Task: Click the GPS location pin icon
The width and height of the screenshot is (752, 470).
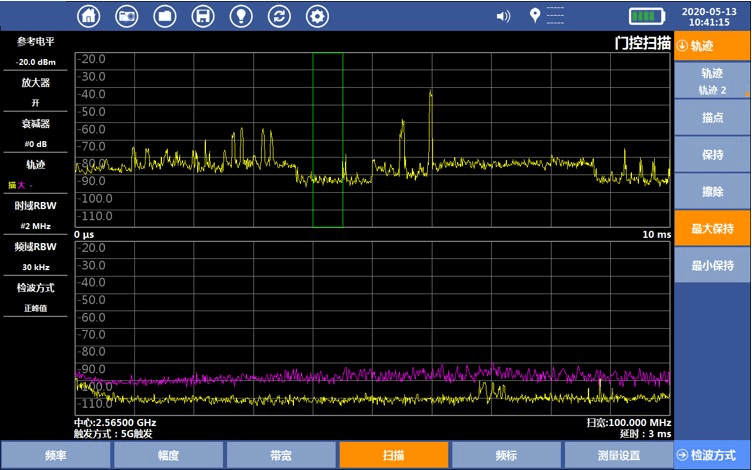Action: pos(535,16)
